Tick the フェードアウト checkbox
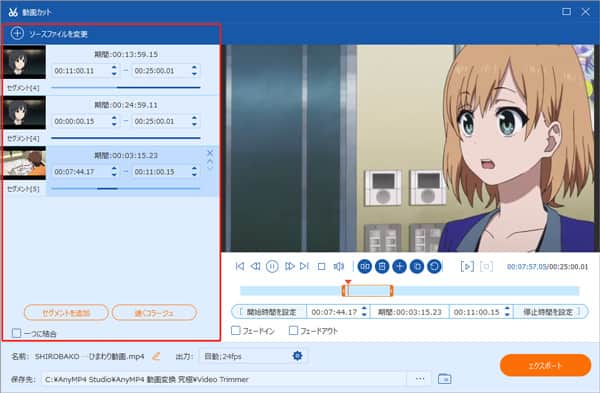The image size is (600, 393). [x=293, y=330]
